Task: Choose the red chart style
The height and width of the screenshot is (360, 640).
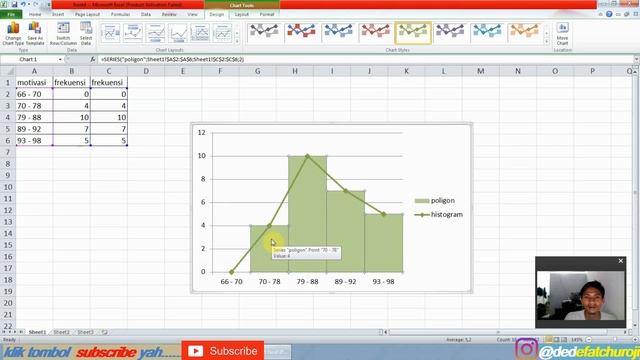Action: click(376, 33)
